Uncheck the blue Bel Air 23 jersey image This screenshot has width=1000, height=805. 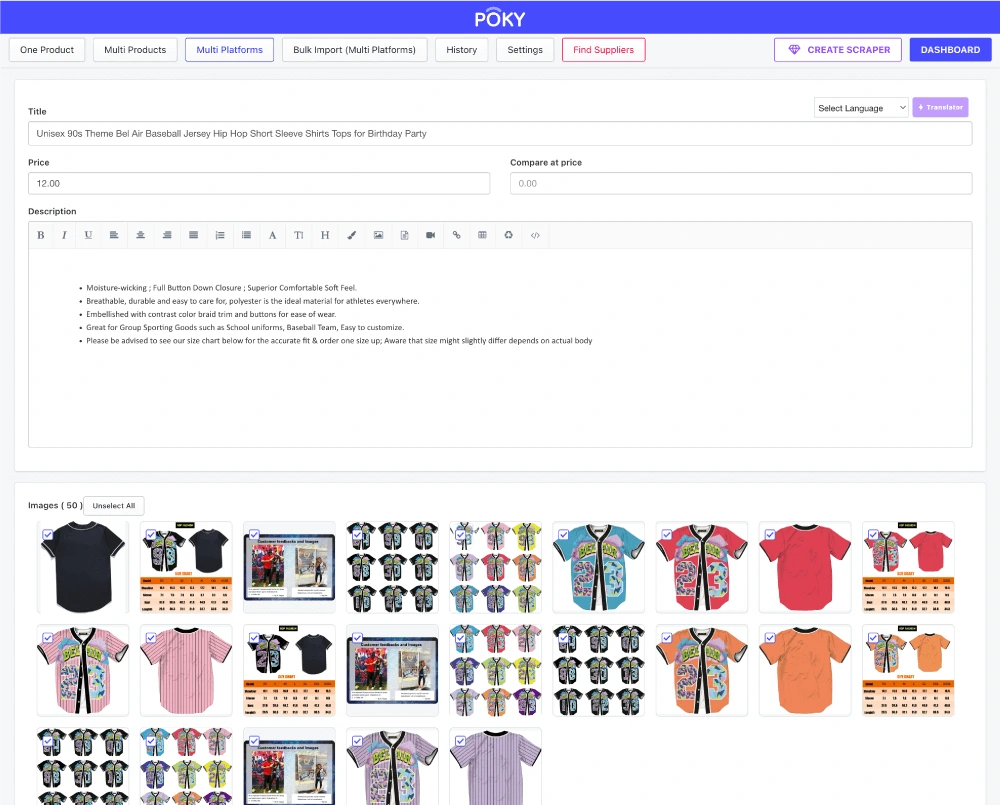point(564,534)
